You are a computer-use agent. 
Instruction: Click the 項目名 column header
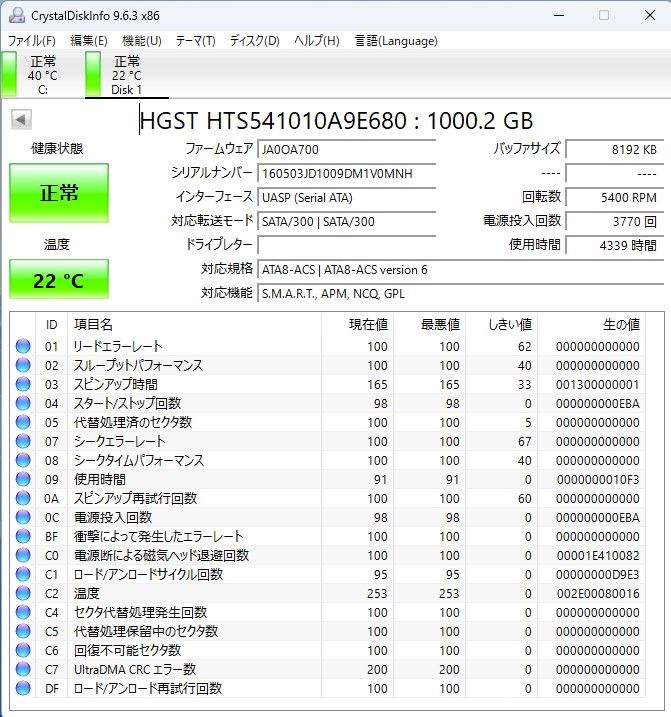pyautogui.click(x=194, y=325)
